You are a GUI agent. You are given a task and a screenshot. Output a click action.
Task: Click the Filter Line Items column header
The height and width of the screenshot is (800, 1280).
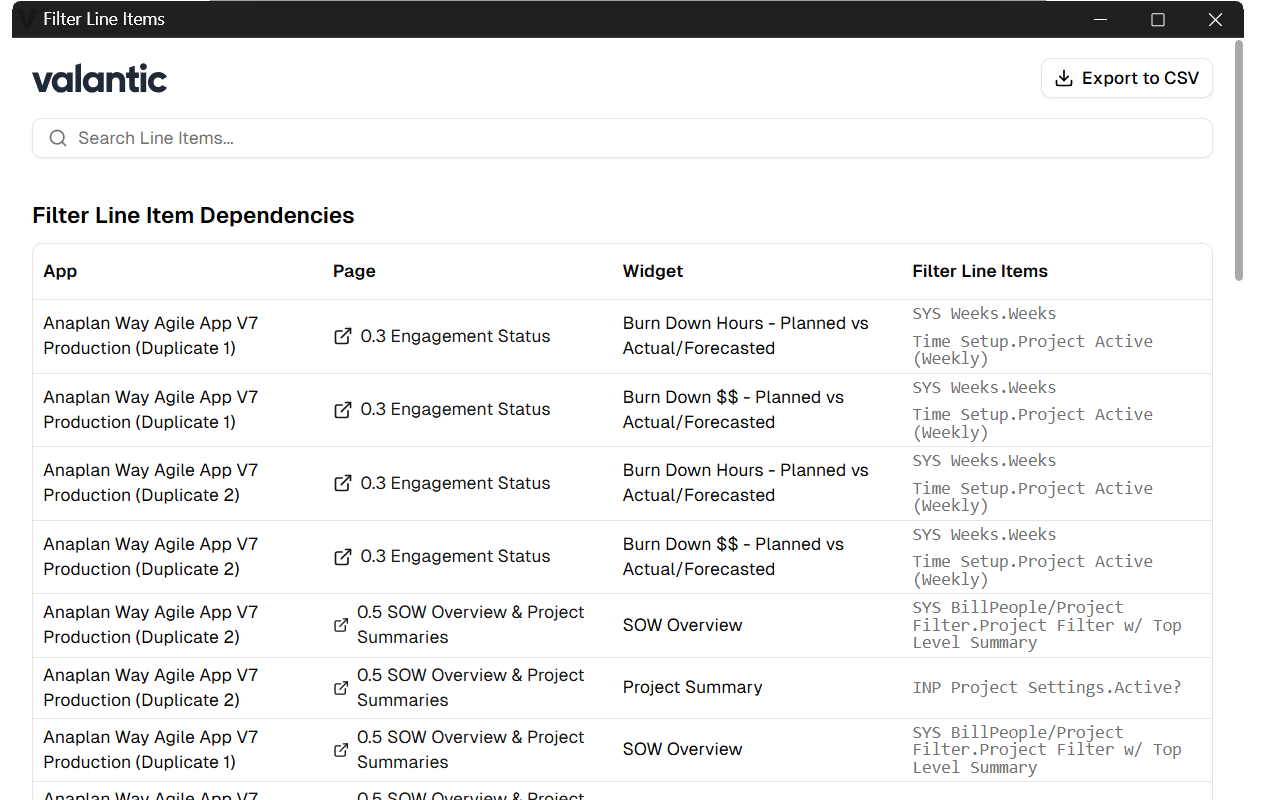pyautogui.click(x=980, y=271)
